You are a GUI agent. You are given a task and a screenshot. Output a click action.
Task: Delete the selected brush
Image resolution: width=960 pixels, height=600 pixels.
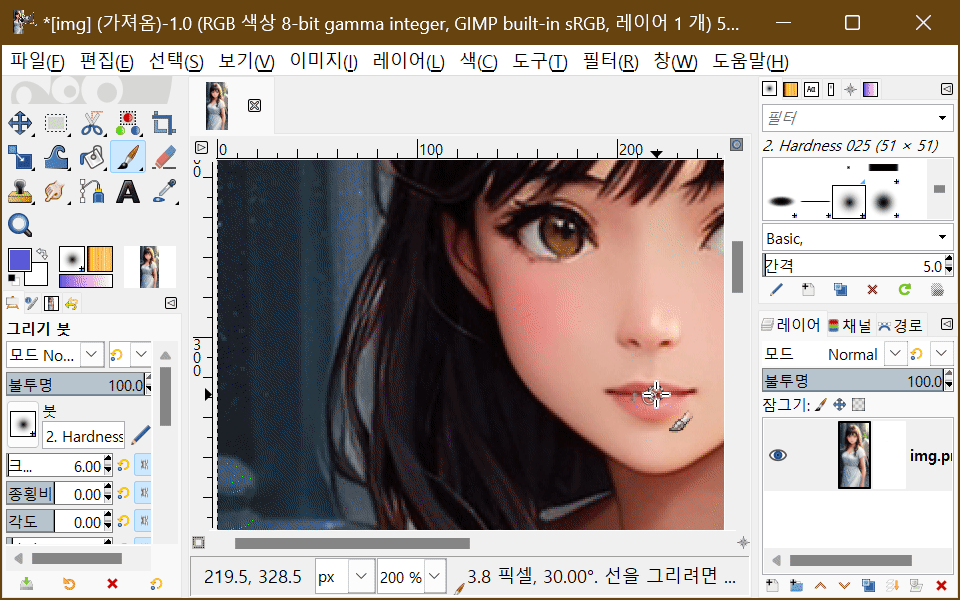pyautogui.click(x=872, y=290)
